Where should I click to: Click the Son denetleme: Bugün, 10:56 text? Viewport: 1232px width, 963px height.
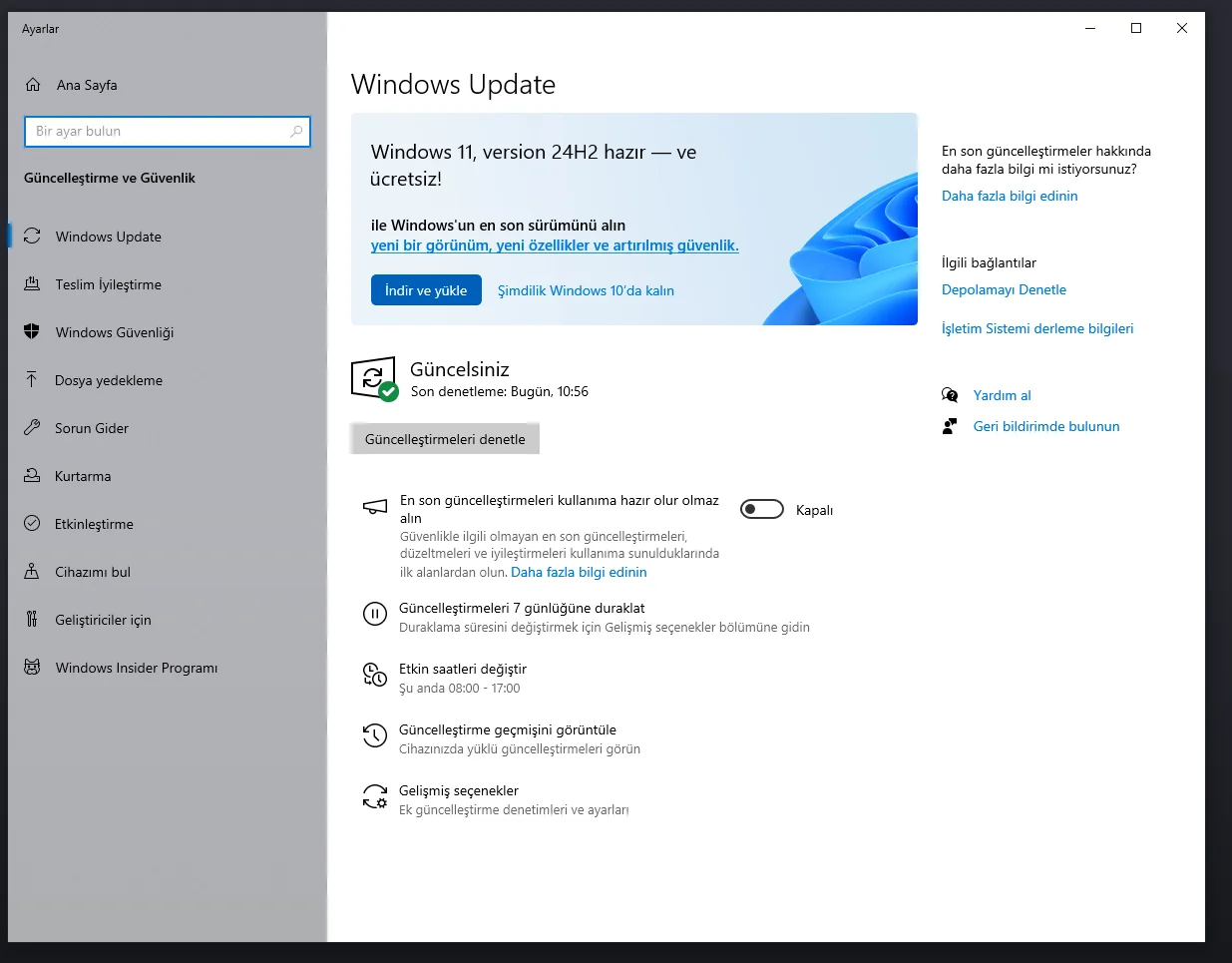tap(500, 391)
